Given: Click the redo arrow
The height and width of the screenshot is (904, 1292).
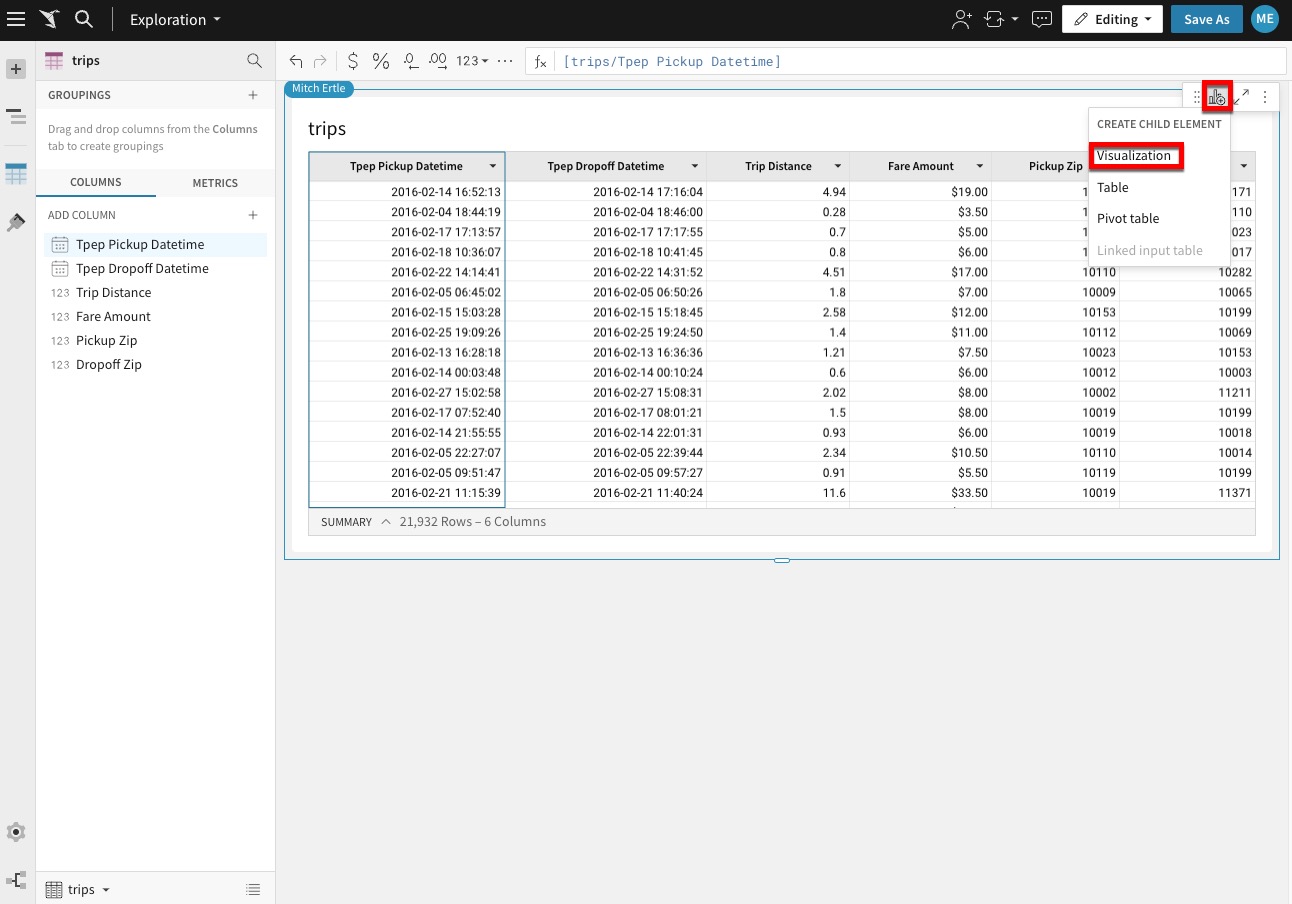Looking at the screenshot, I should (x=320, y=61).
